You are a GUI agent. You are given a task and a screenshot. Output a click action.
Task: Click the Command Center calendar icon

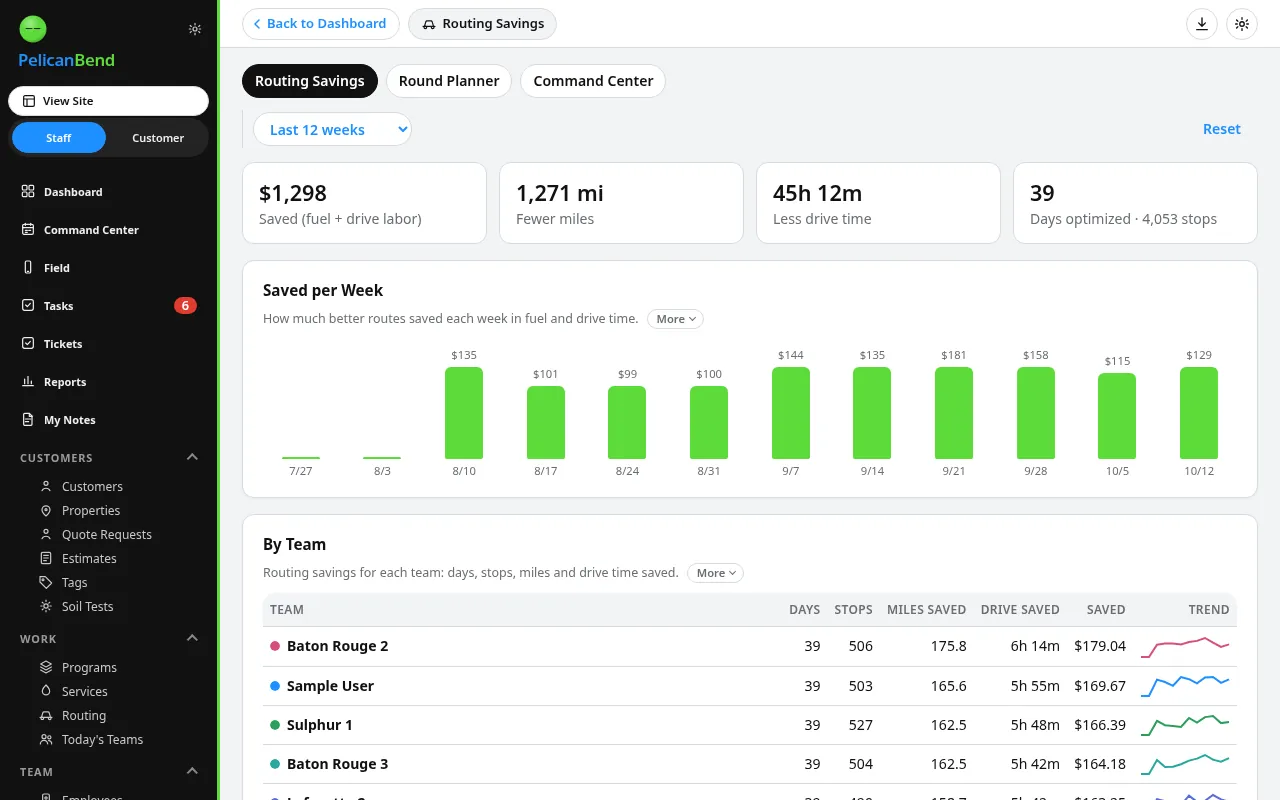pos(28,230)
